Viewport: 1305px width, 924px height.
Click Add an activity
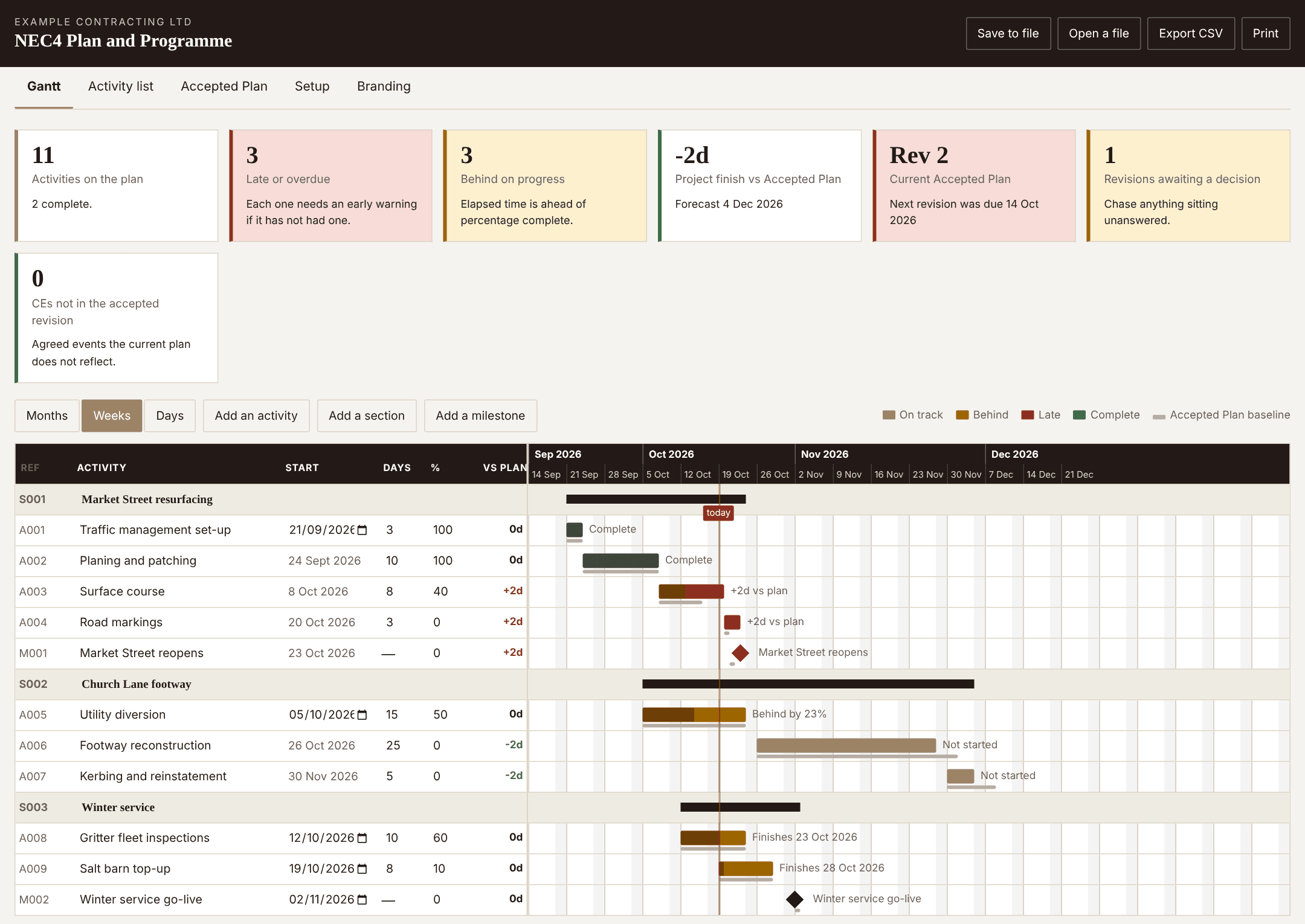pyautogui.click(x=256, y=415)
